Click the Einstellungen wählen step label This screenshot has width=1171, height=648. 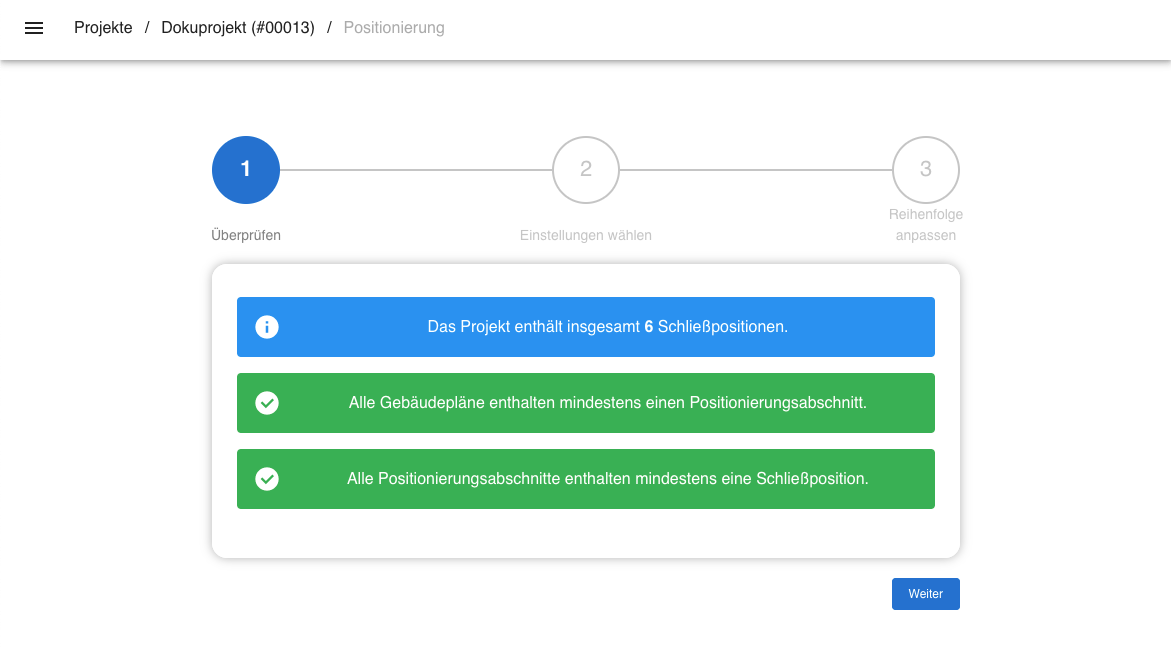(x=585, y=235)
